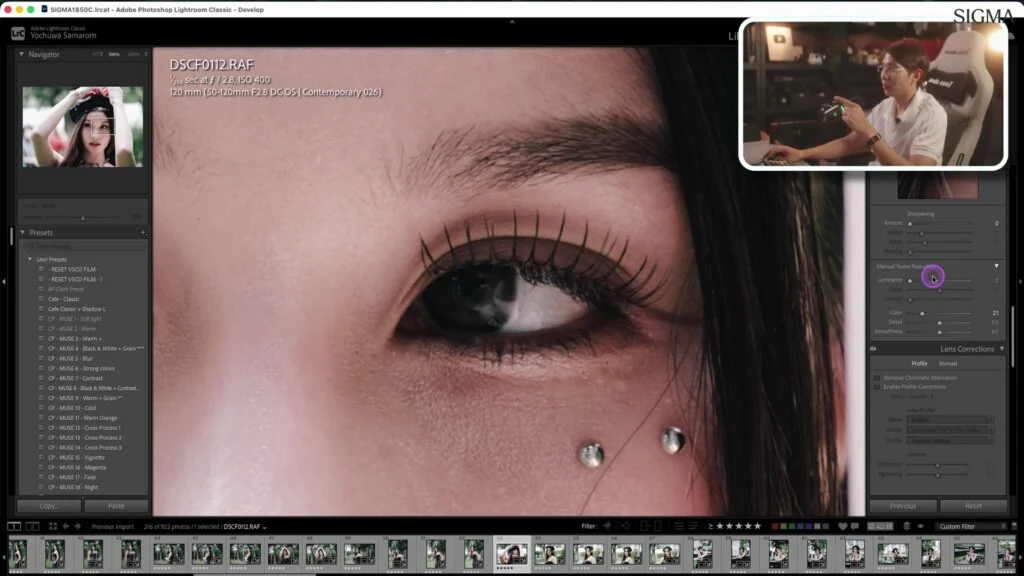Open the lens Profile dropdown
The height and width of the screenshot is (576, 1024).
[x=950, y=441]
